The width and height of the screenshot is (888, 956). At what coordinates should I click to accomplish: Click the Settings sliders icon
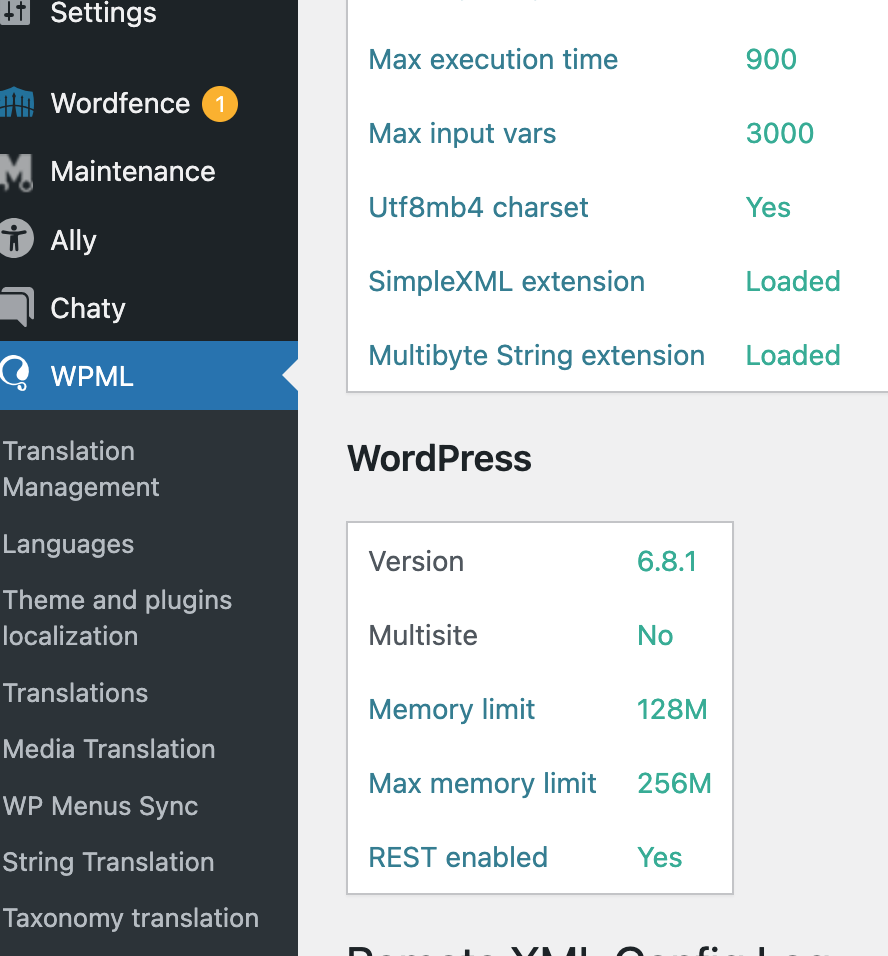[x=15, y=12]
